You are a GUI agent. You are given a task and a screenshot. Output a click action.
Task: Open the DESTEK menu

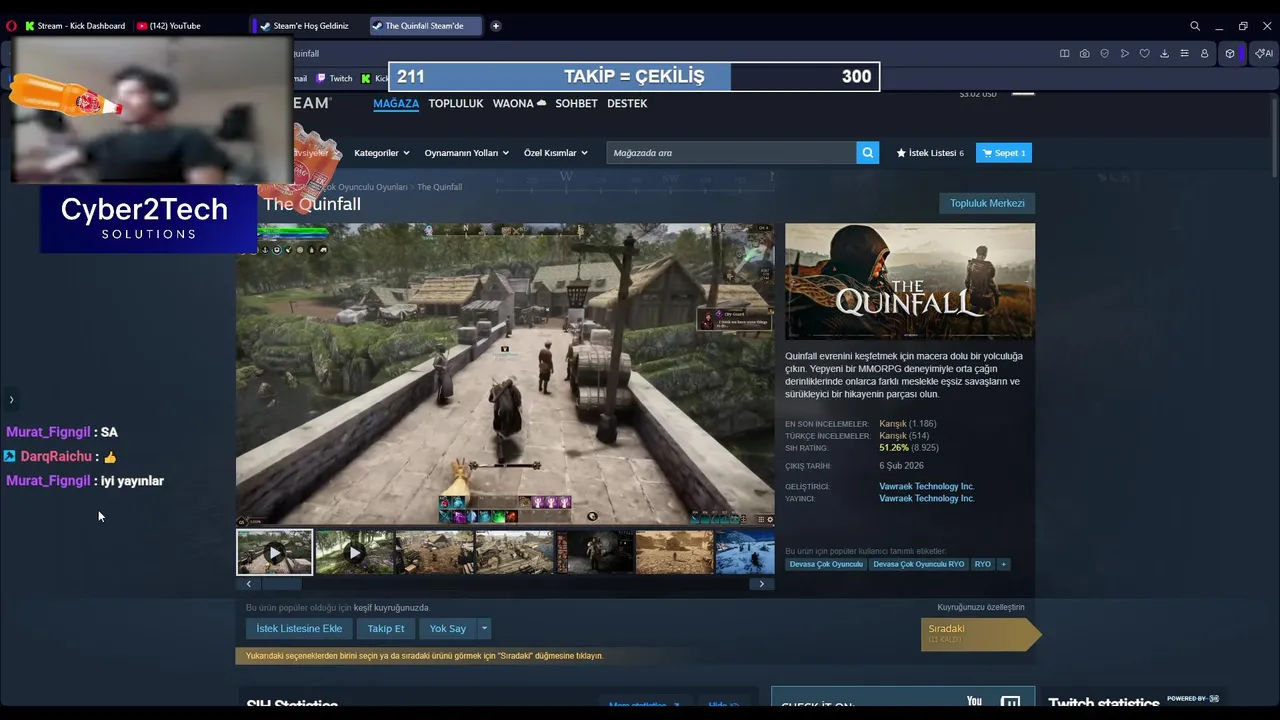pos(627,103)
